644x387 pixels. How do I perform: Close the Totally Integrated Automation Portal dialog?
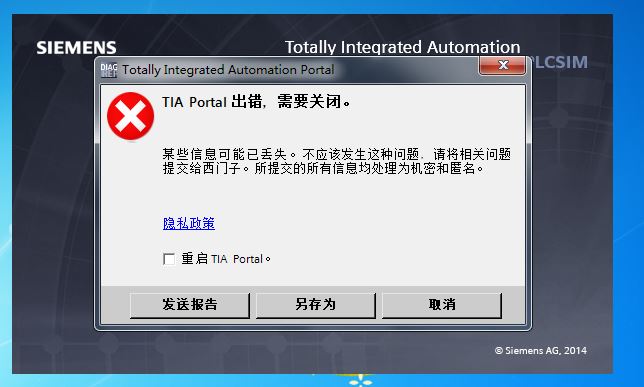pos(502,66)
